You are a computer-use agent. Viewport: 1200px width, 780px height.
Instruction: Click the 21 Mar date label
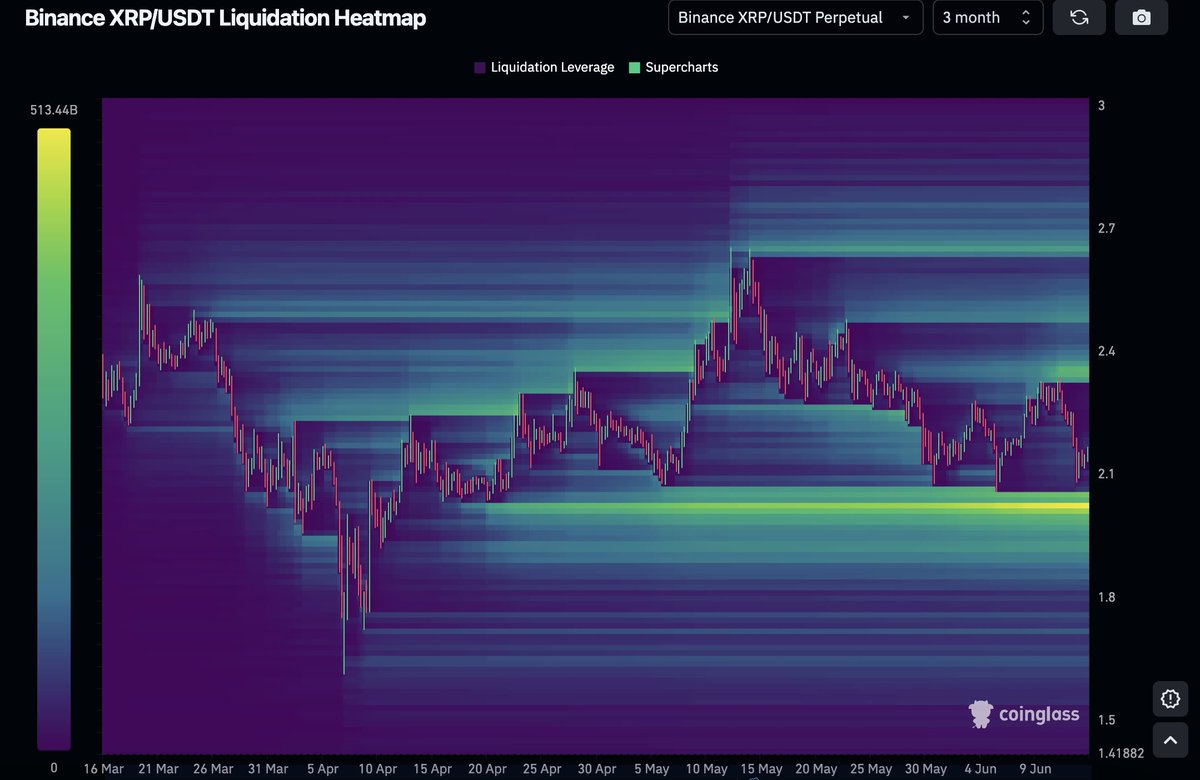coord(157,769)
